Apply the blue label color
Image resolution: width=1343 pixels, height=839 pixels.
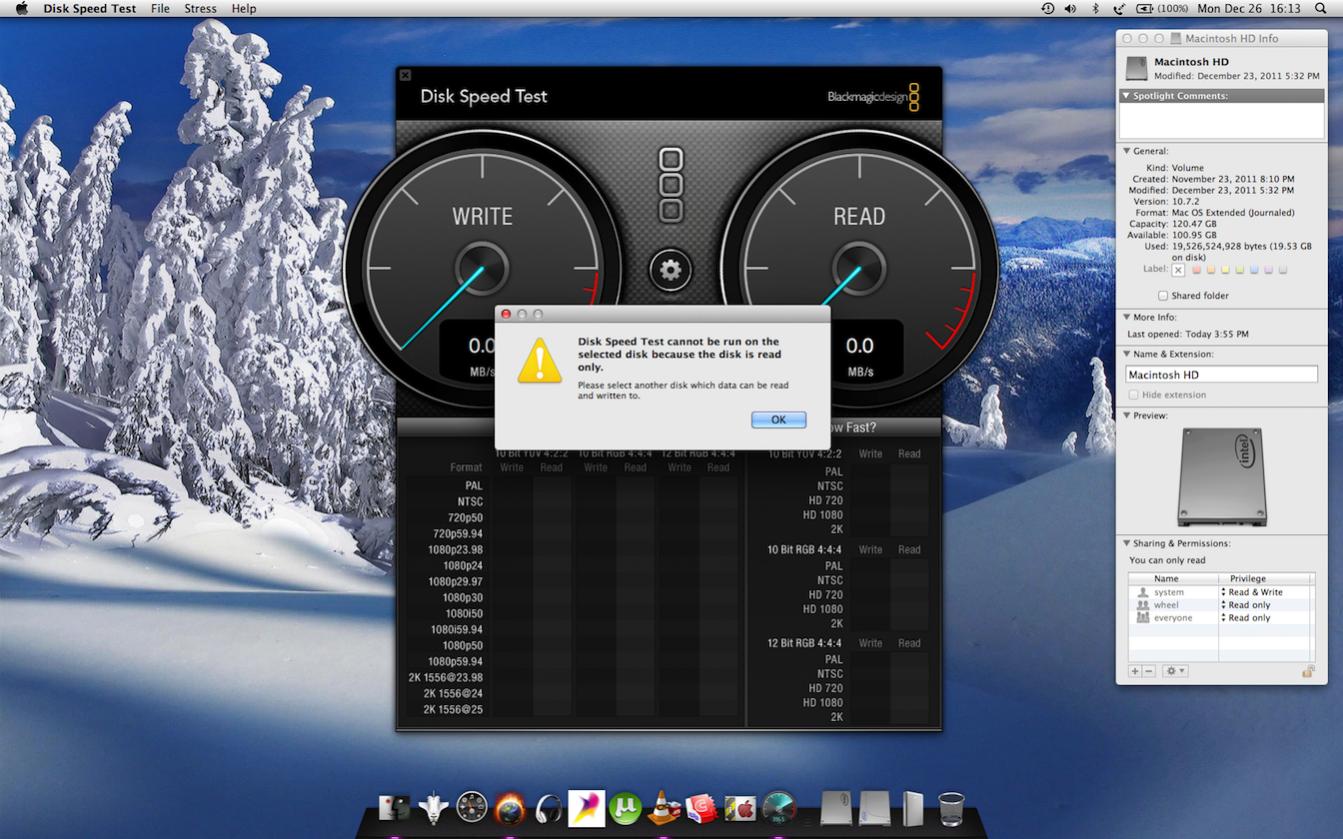(1254, 270)
